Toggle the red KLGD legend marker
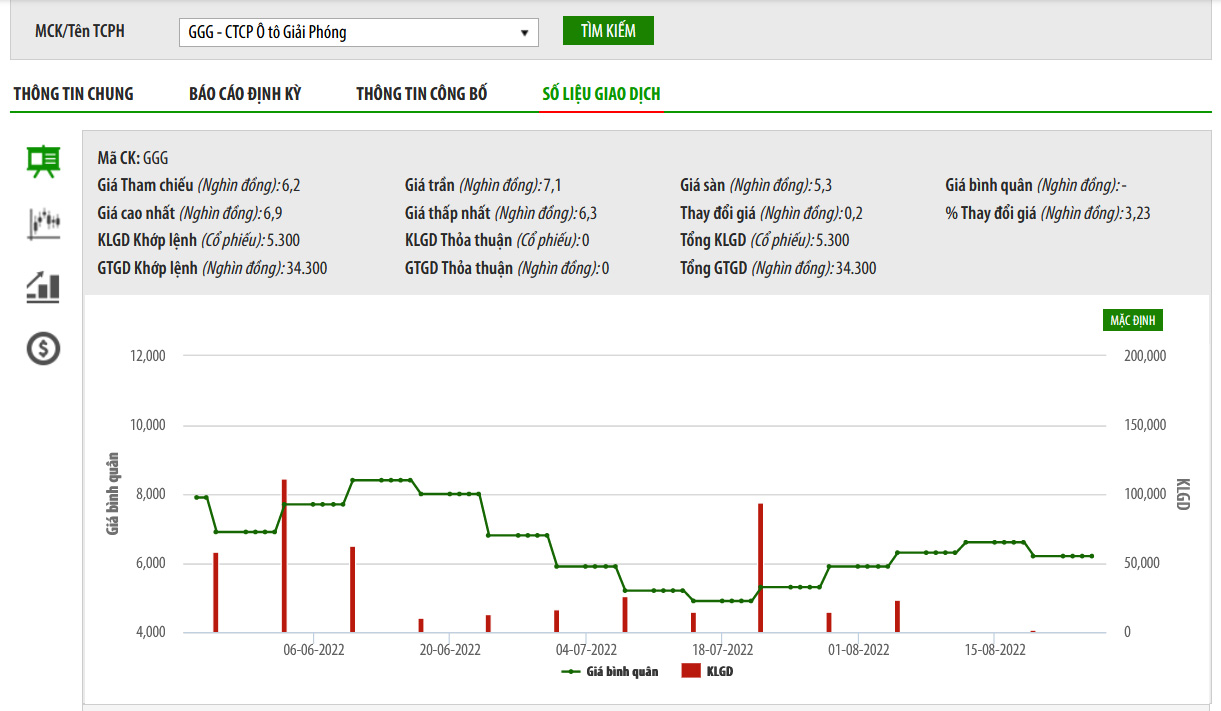The width and height of the screenshot is (1221, 711). coord(691,671)
